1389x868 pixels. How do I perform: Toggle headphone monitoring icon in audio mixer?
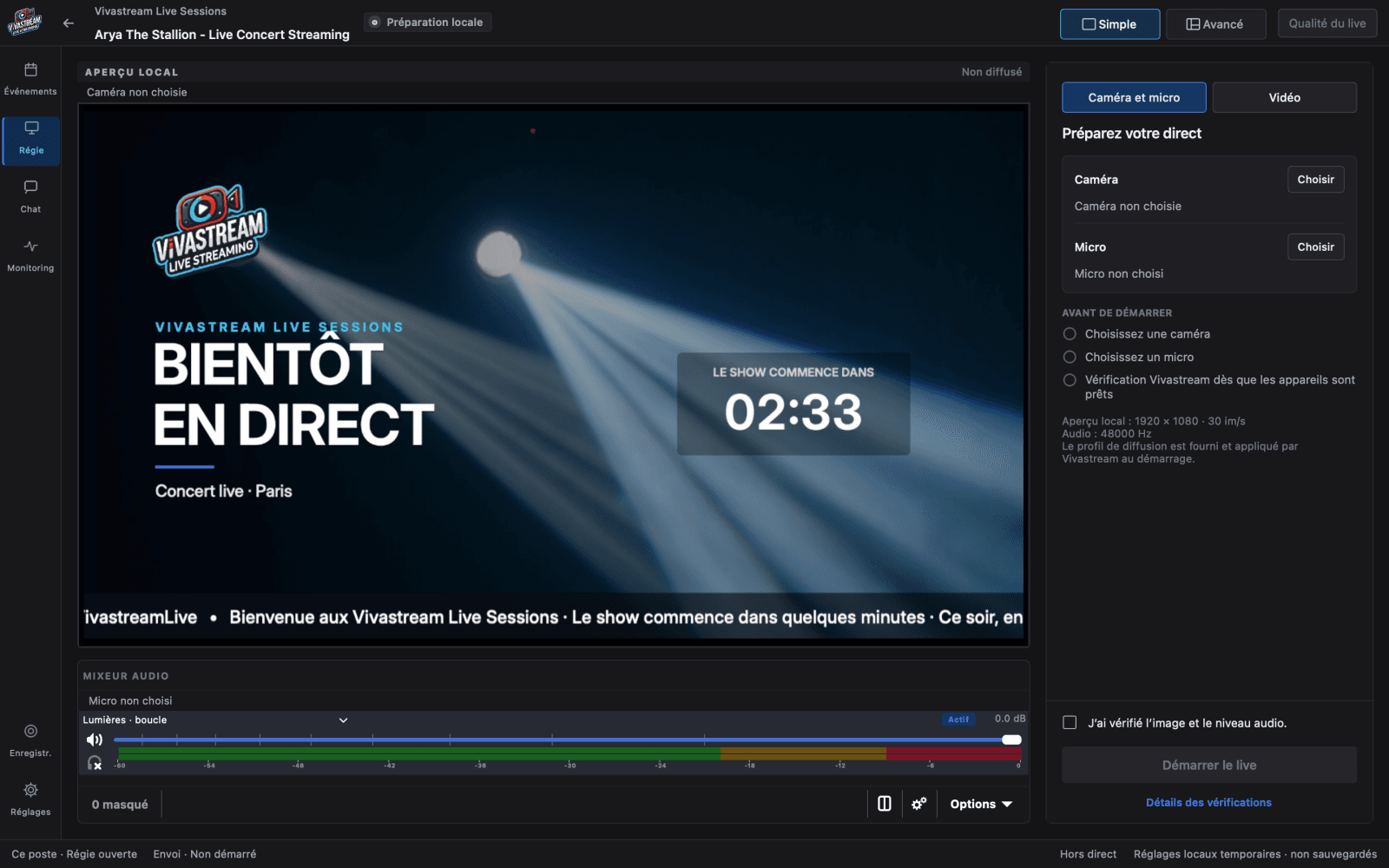pyautogui.click(x=95, y=763)
